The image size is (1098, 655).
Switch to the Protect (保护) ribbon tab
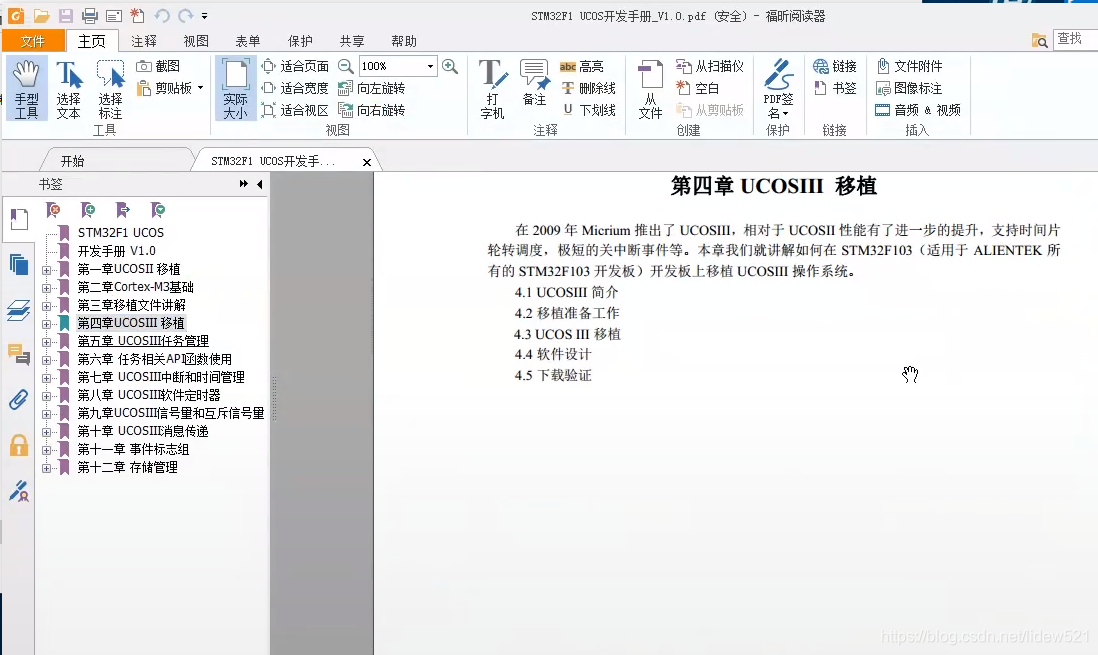coord(300,41)
